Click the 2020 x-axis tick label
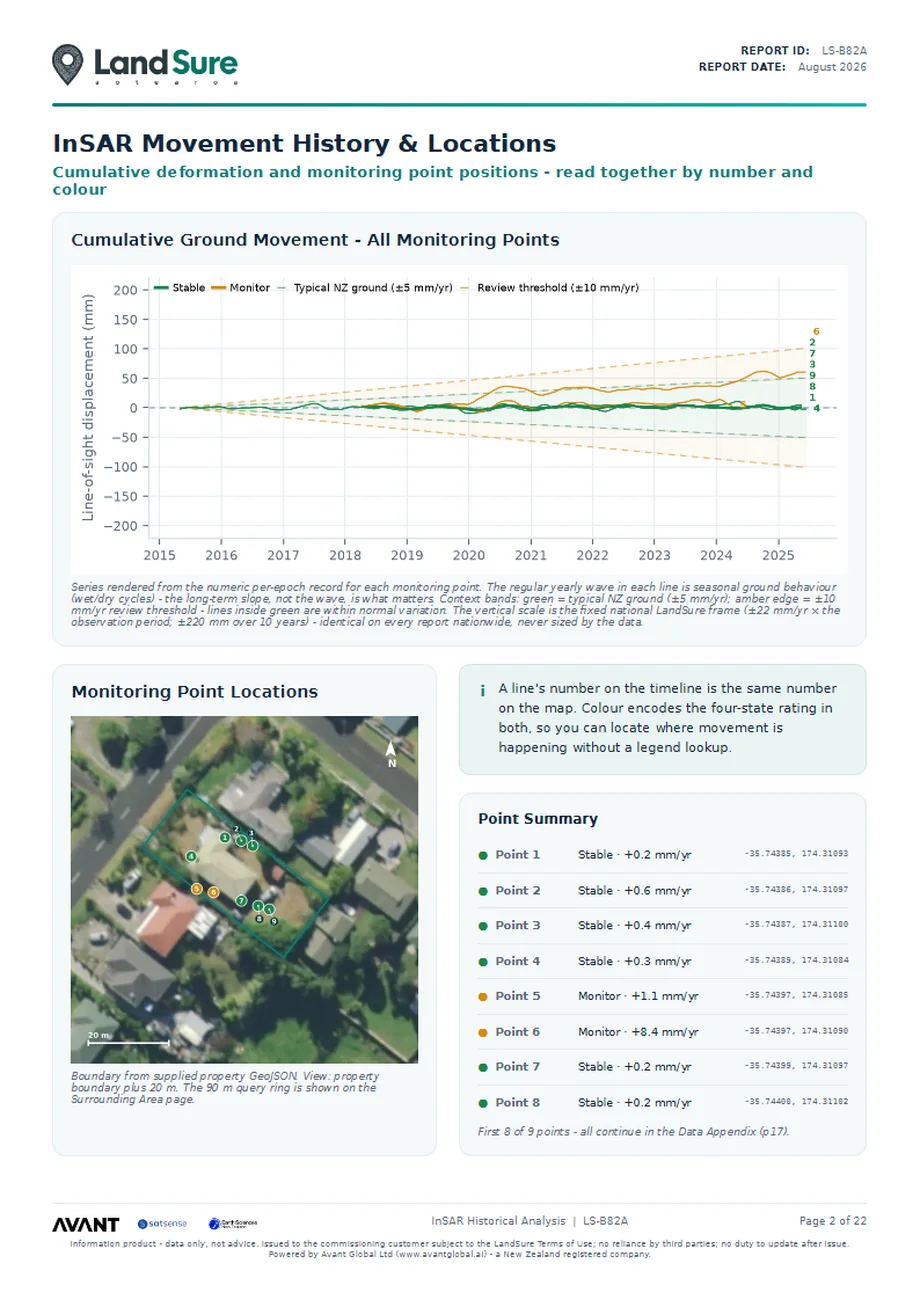 coord(469,555)
